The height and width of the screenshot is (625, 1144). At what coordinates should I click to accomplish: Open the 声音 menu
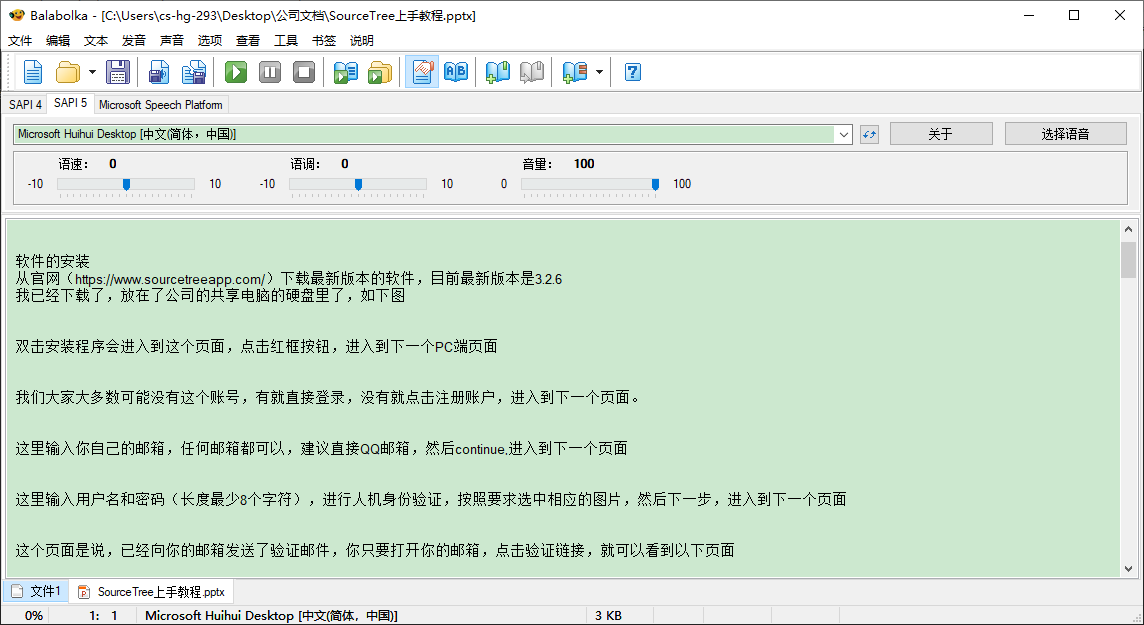pos(172,41)
